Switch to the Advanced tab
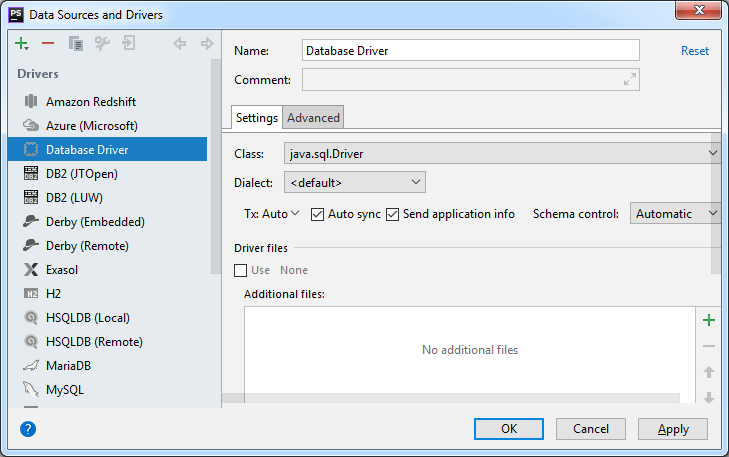729x457 pixels. [313, 118]
